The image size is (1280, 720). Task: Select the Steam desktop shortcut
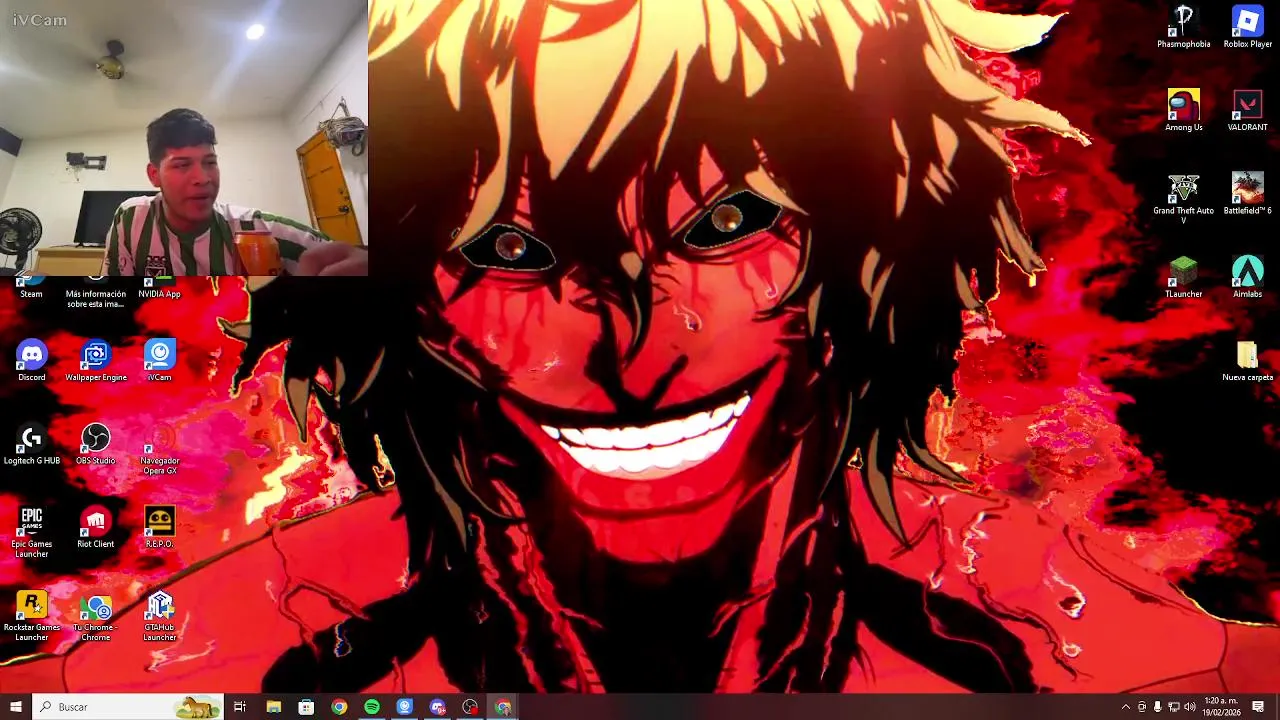click(31, 288)
